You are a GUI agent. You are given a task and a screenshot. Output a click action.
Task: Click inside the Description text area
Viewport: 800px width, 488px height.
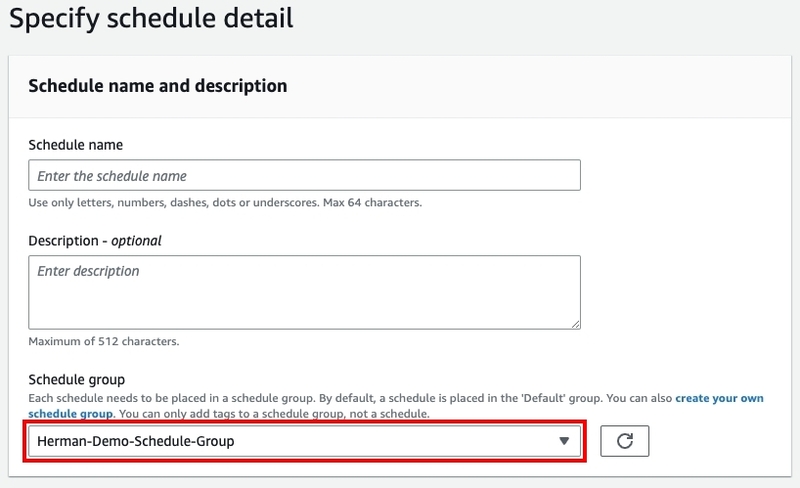pos(305,292)
